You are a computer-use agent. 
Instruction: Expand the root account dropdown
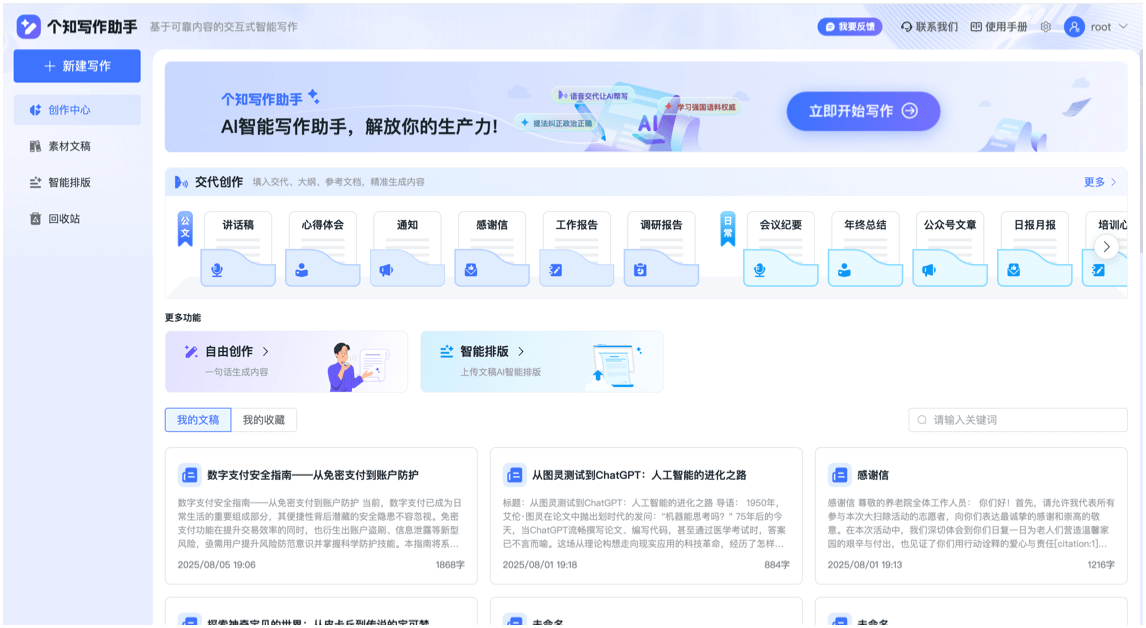(1122, 27)
